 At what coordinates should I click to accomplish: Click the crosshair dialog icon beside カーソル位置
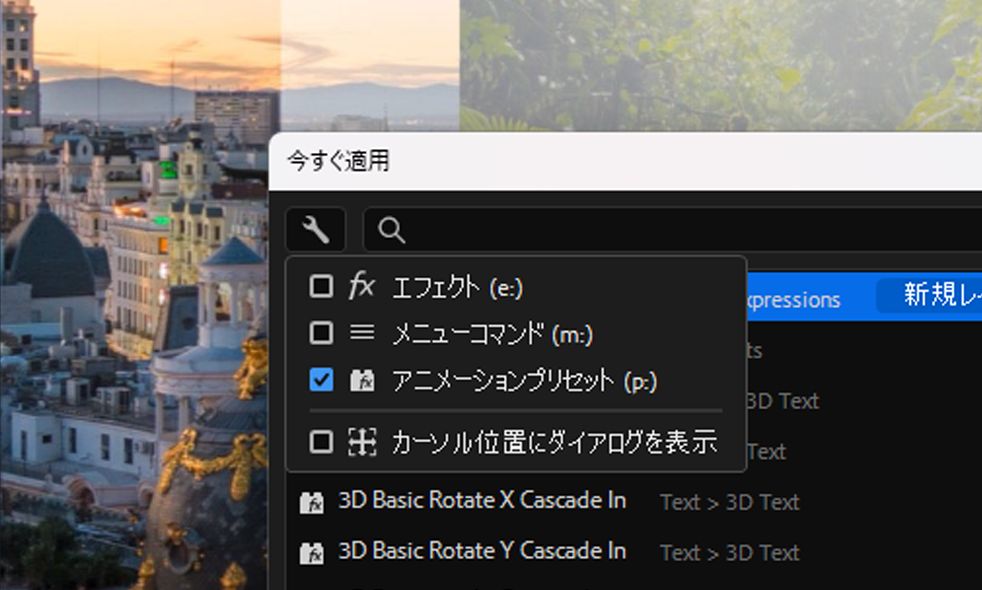tap(361, 442)
